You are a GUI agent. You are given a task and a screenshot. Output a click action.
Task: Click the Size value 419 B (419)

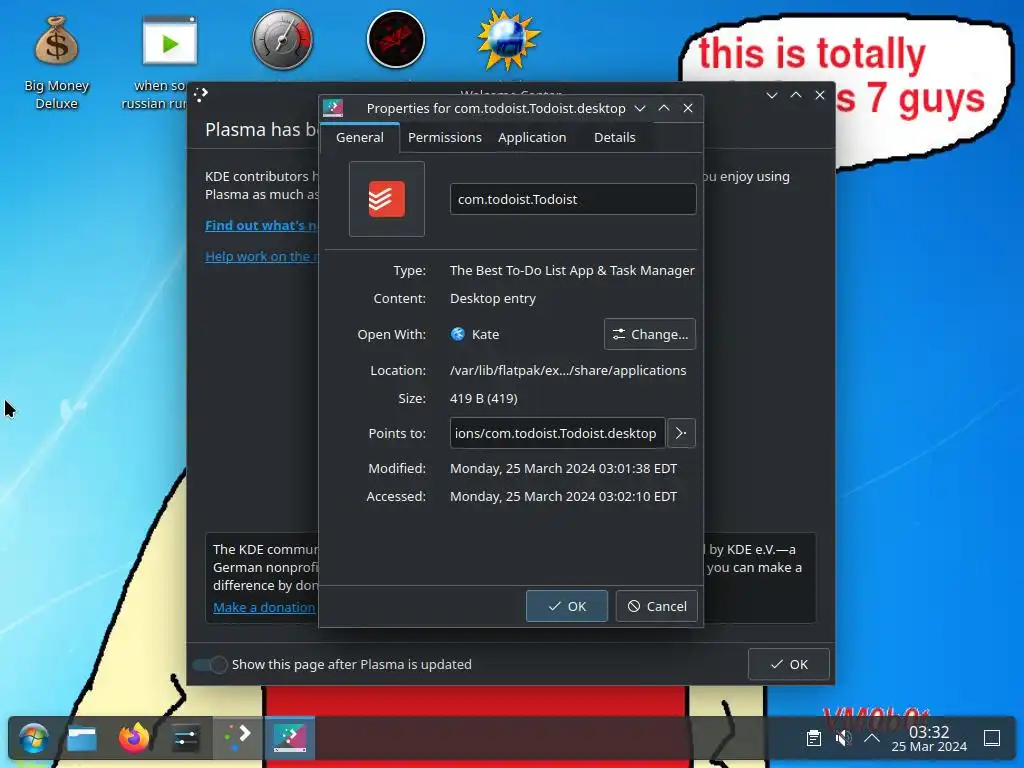point(484,398)
